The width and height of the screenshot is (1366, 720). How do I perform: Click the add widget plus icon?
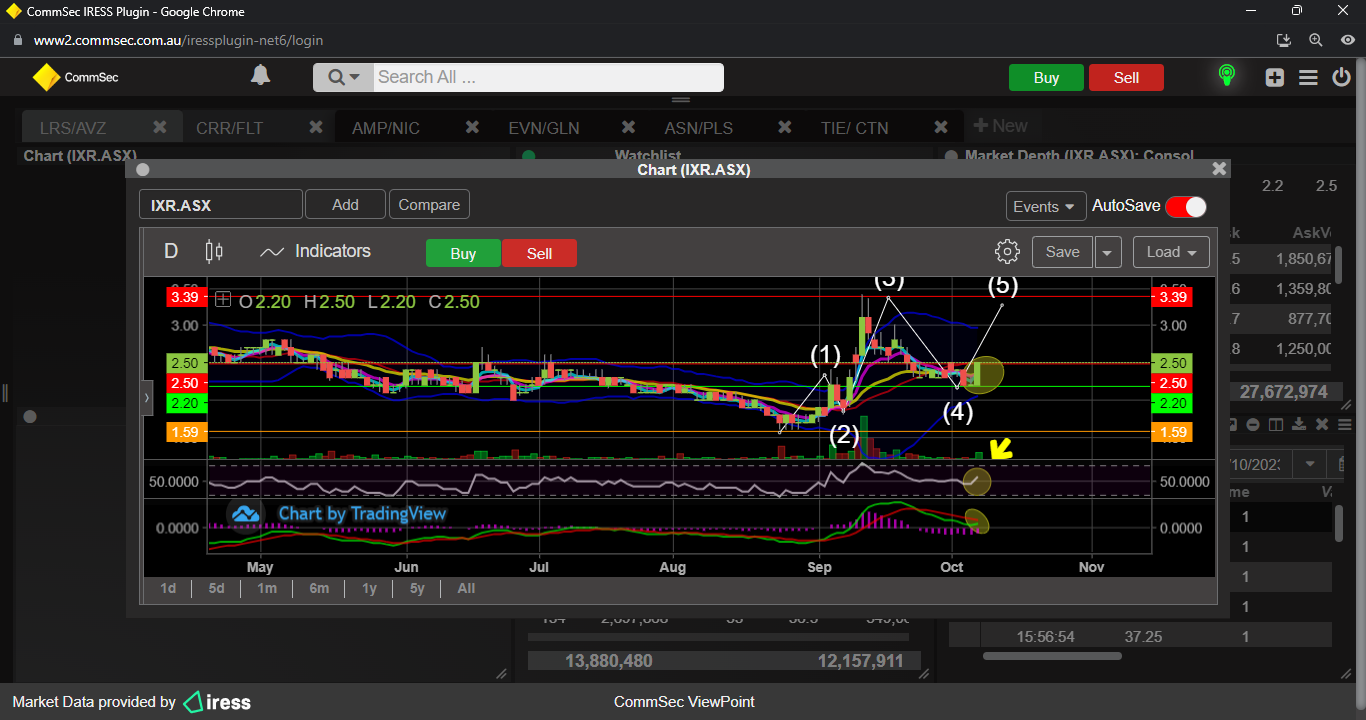point(1274,77)
